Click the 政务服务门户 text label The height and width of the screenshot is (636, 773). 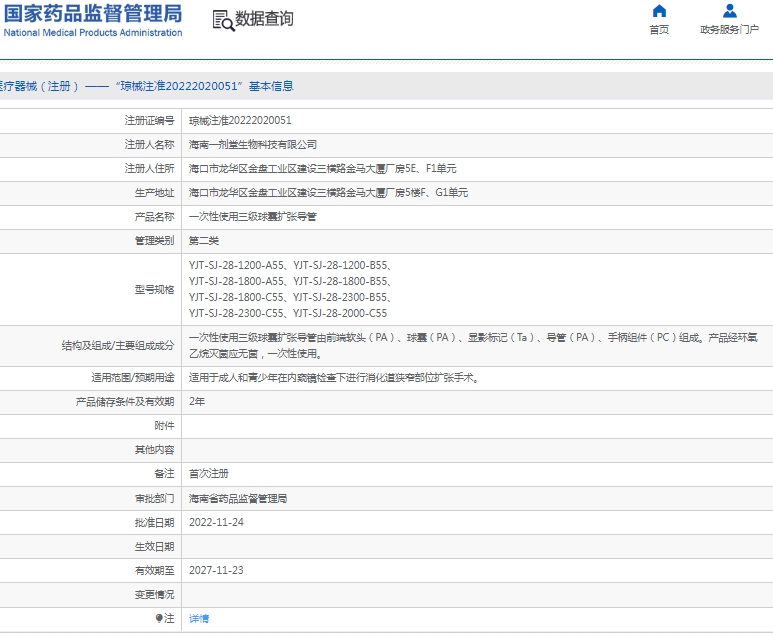730,30
